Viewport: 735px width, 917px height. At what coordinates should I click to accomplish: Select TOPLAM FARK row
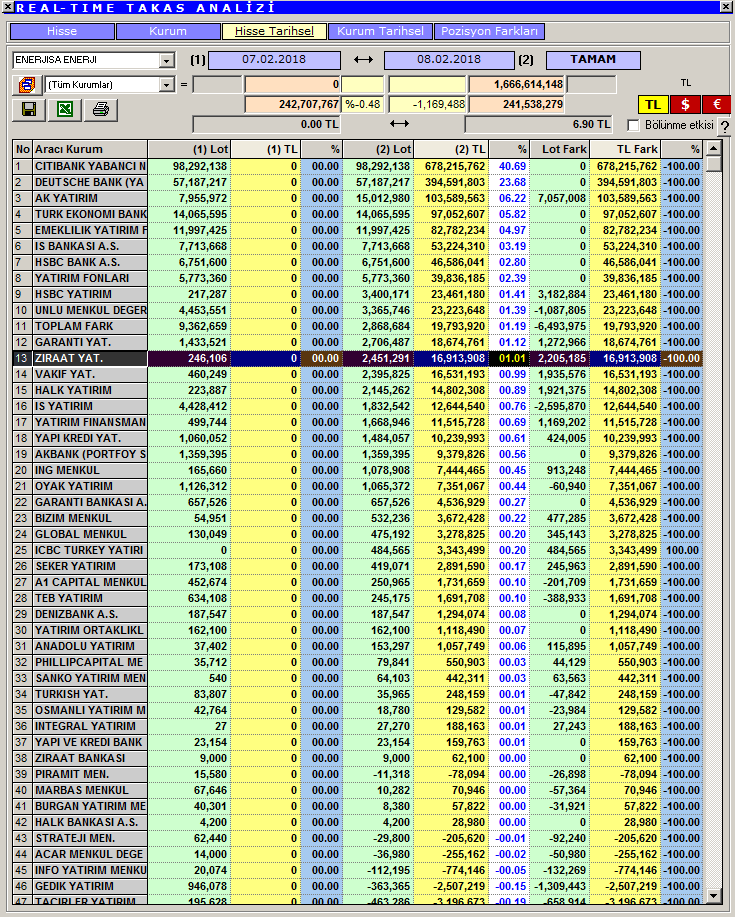358,326
